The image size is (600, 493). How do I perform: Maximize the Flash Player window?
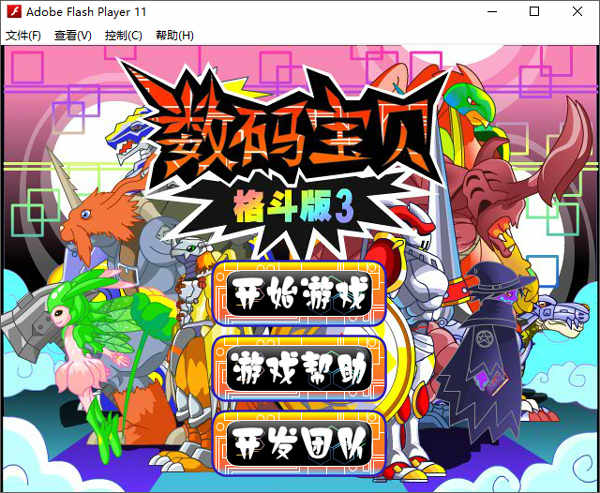535,11
